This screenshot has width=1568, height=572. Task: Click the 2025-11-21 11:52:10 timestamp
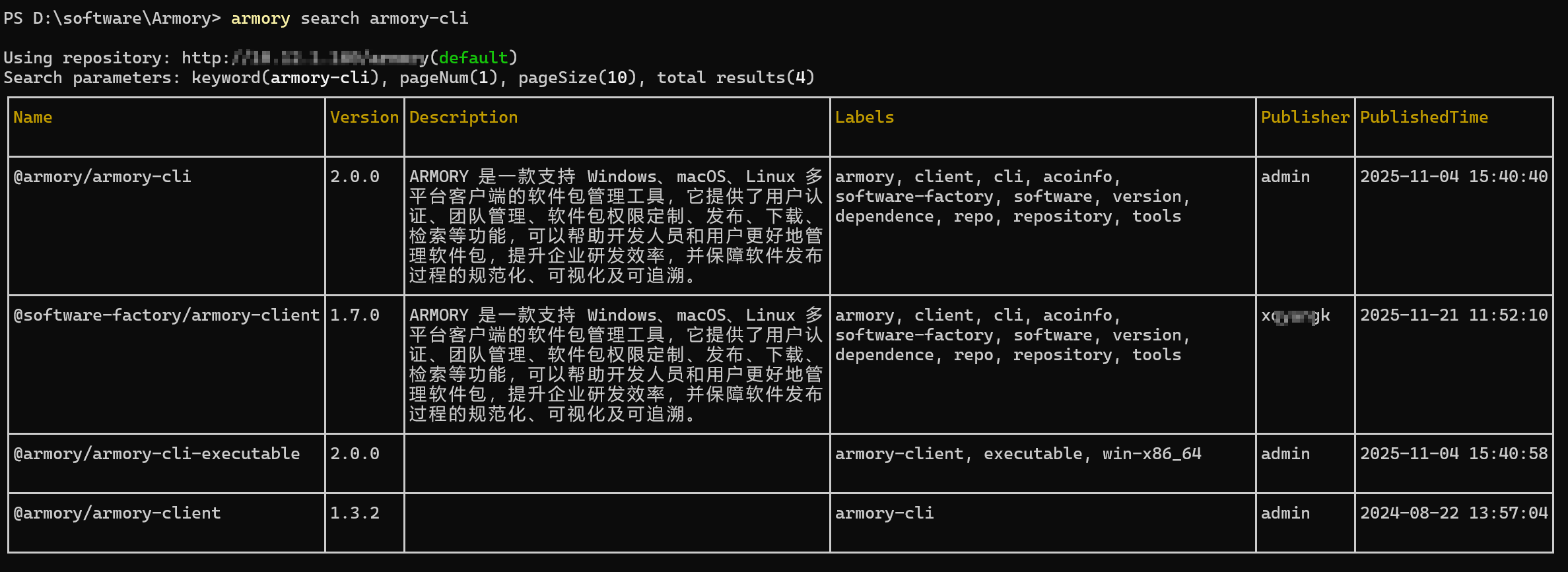pyautogui.click(x=1453, y=315)
